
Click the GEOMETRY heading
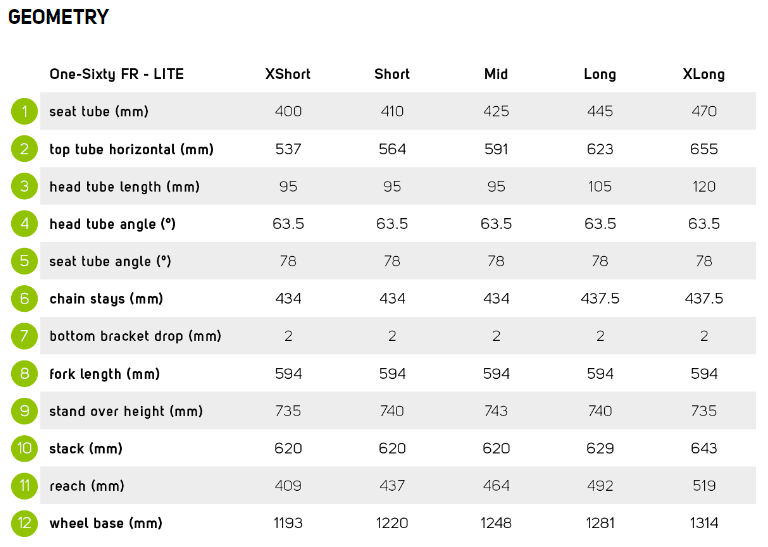[x=58, y=17]
